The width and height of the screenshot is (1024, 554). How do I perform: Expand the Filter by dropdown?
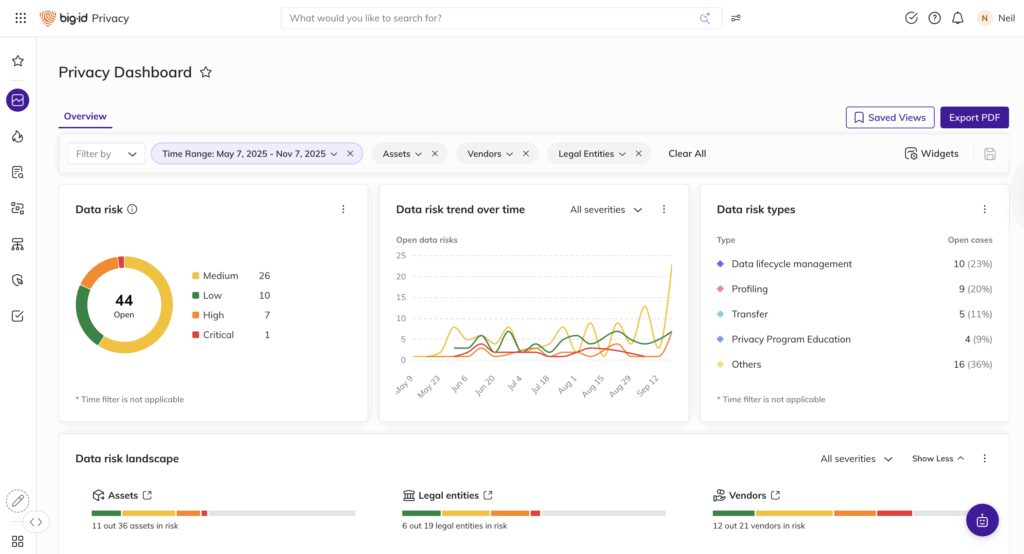(x=106, y=154)
